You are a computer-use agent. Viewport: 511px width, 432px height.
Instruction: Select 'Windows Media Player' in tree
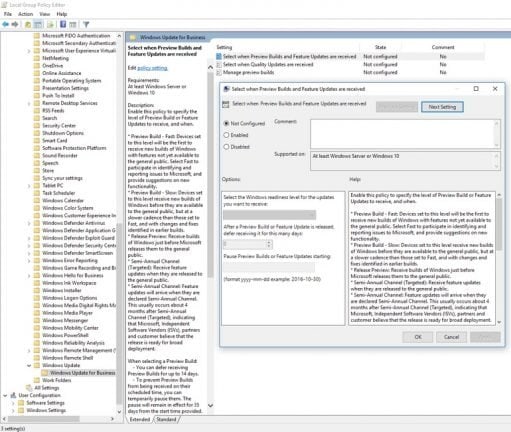click(x=67, y=313)
